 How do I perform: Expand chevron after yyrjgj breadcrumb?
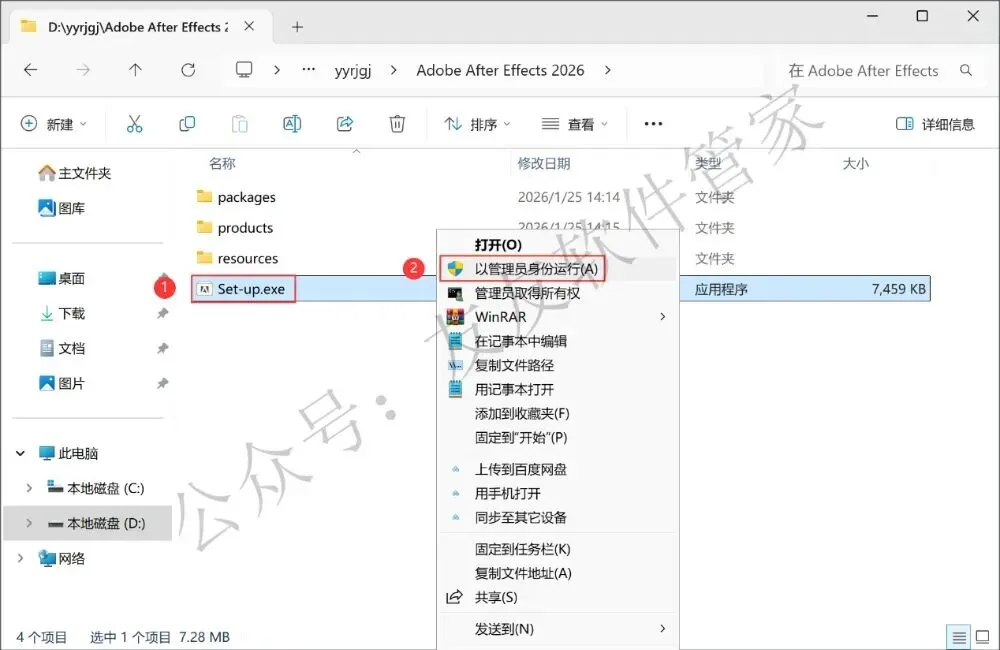tap(393, 70)
